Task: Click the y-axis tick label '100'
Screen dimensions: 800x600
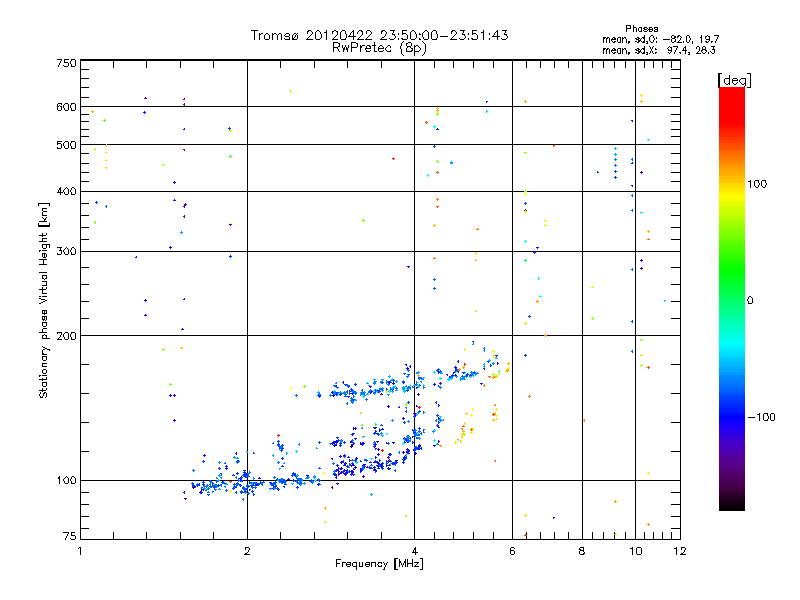Action: (66, 481)
